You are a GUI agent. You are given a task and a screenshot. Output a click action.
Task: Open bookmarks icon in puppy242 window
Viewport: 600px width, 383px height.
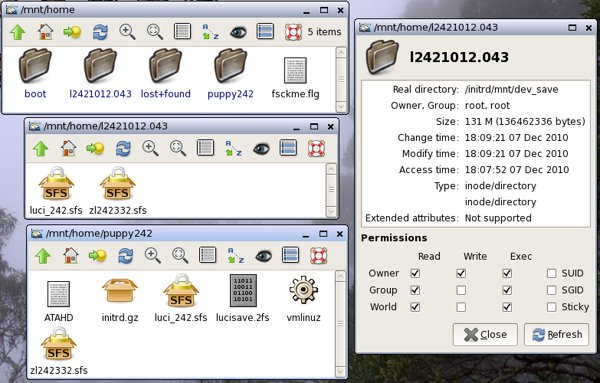[98, 255]
